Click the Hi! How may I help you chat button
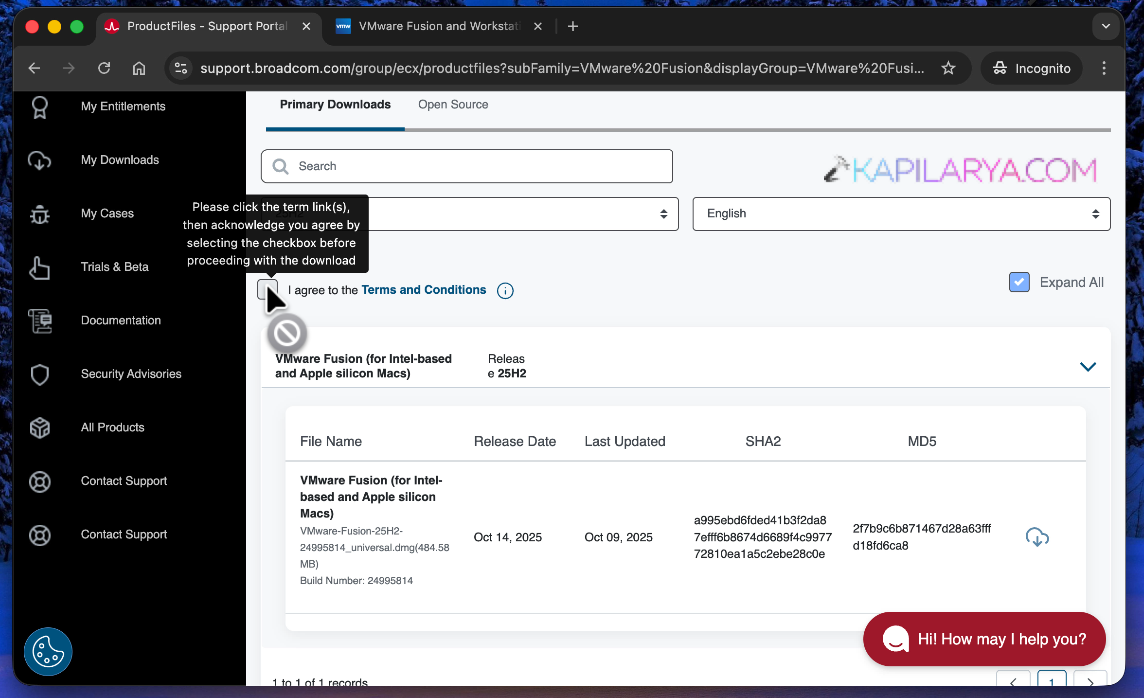1144x698 pixels. tap(984, 639)
